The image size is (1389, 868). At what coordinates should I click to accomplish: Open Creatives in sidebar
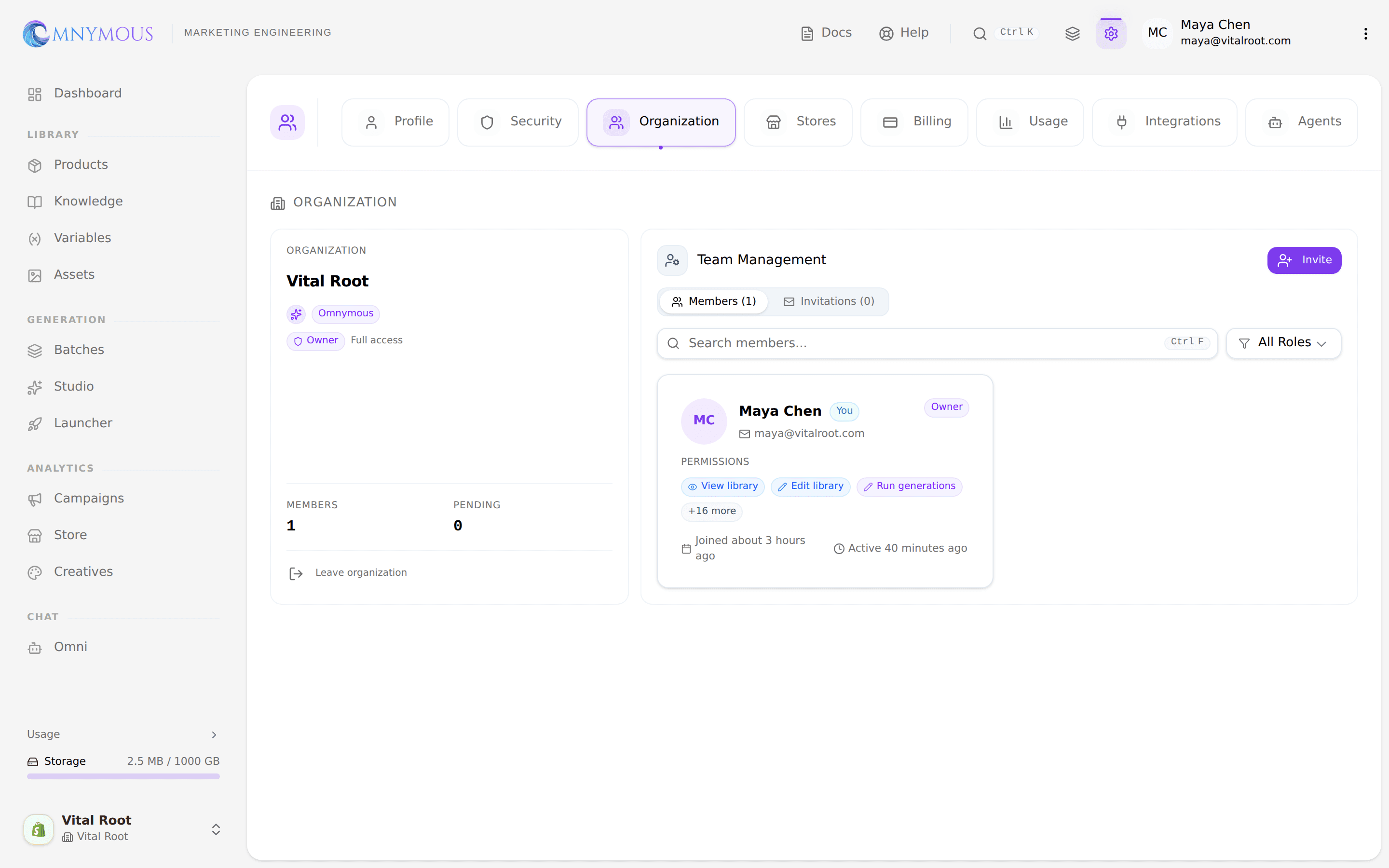[123, 572]
